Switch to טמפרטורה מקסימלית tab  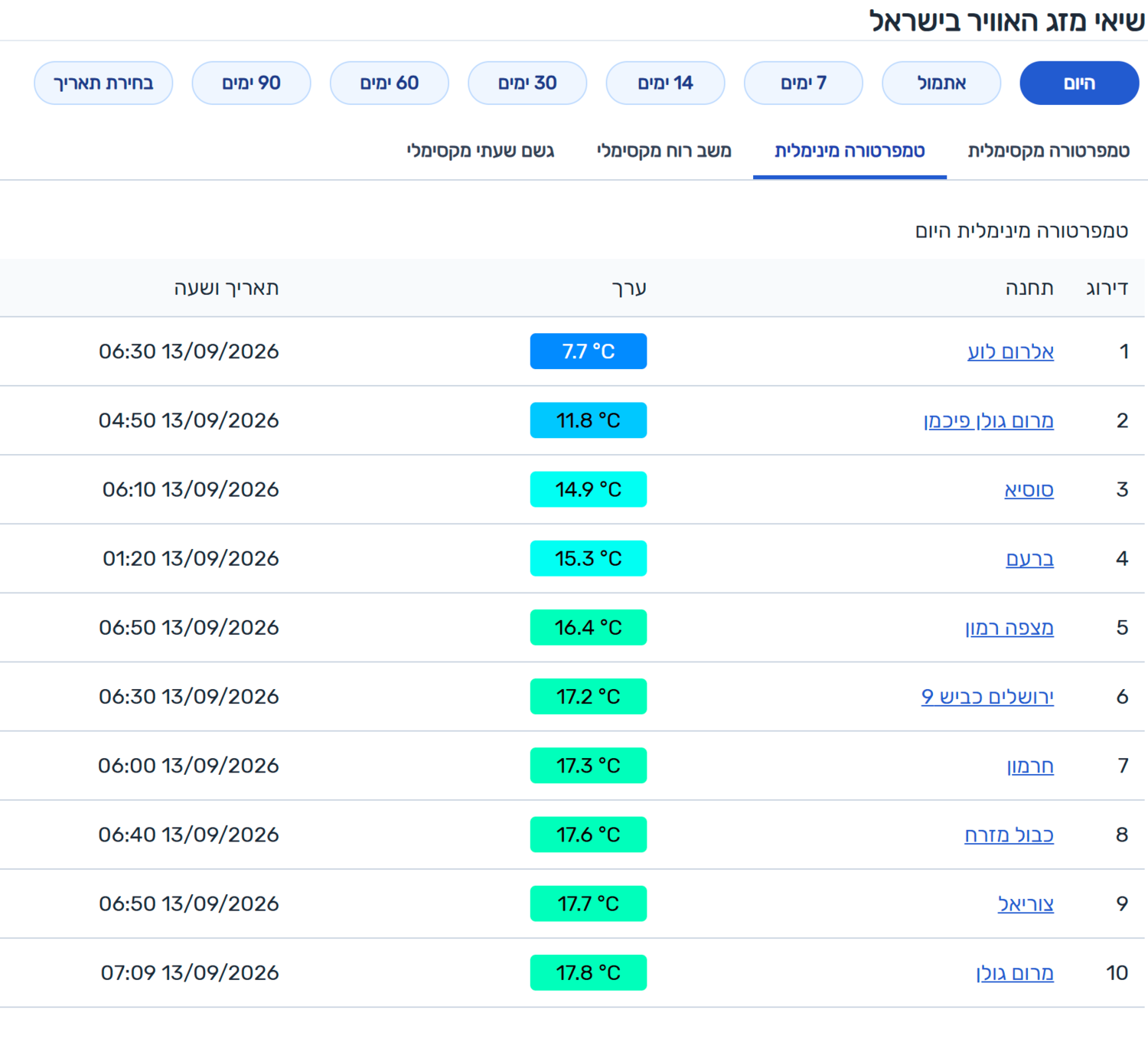coord(1049,151)
